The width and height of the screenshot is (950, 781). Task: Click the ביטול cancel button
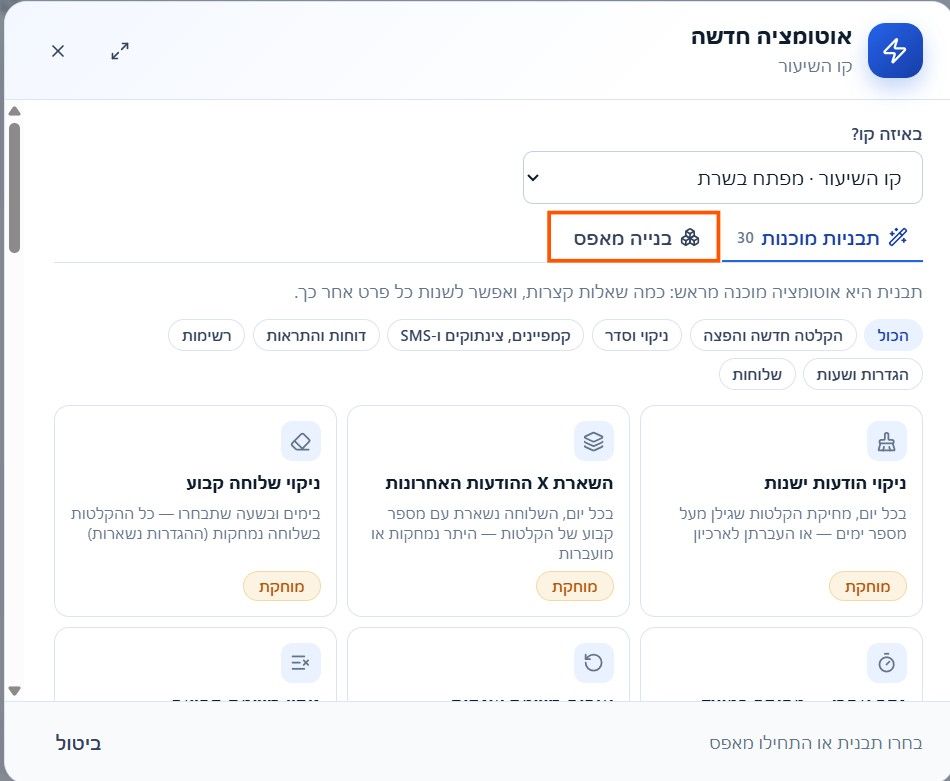[78, 743]
